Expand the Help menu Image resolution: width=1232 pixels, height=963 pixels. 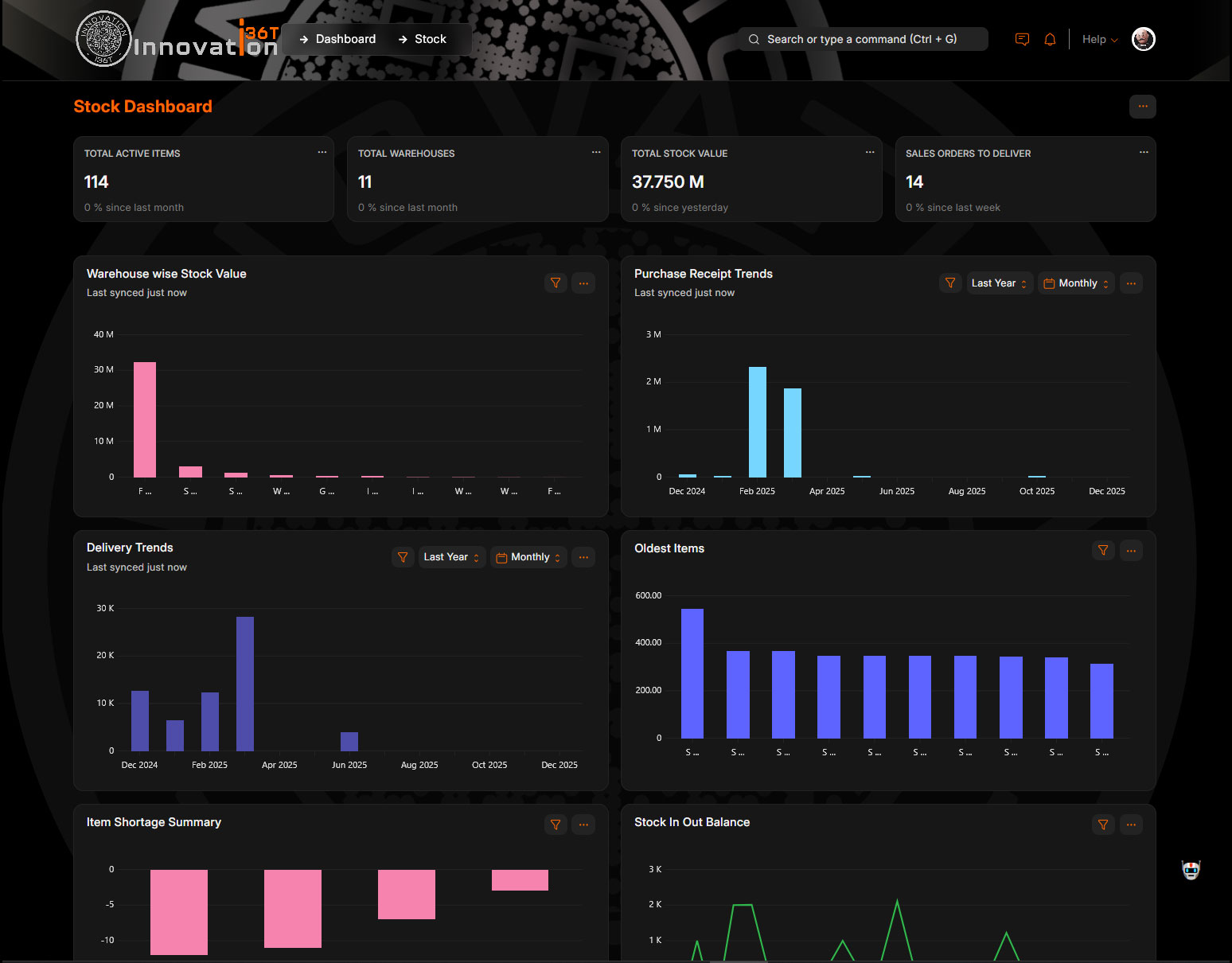tap(1099, 40)
